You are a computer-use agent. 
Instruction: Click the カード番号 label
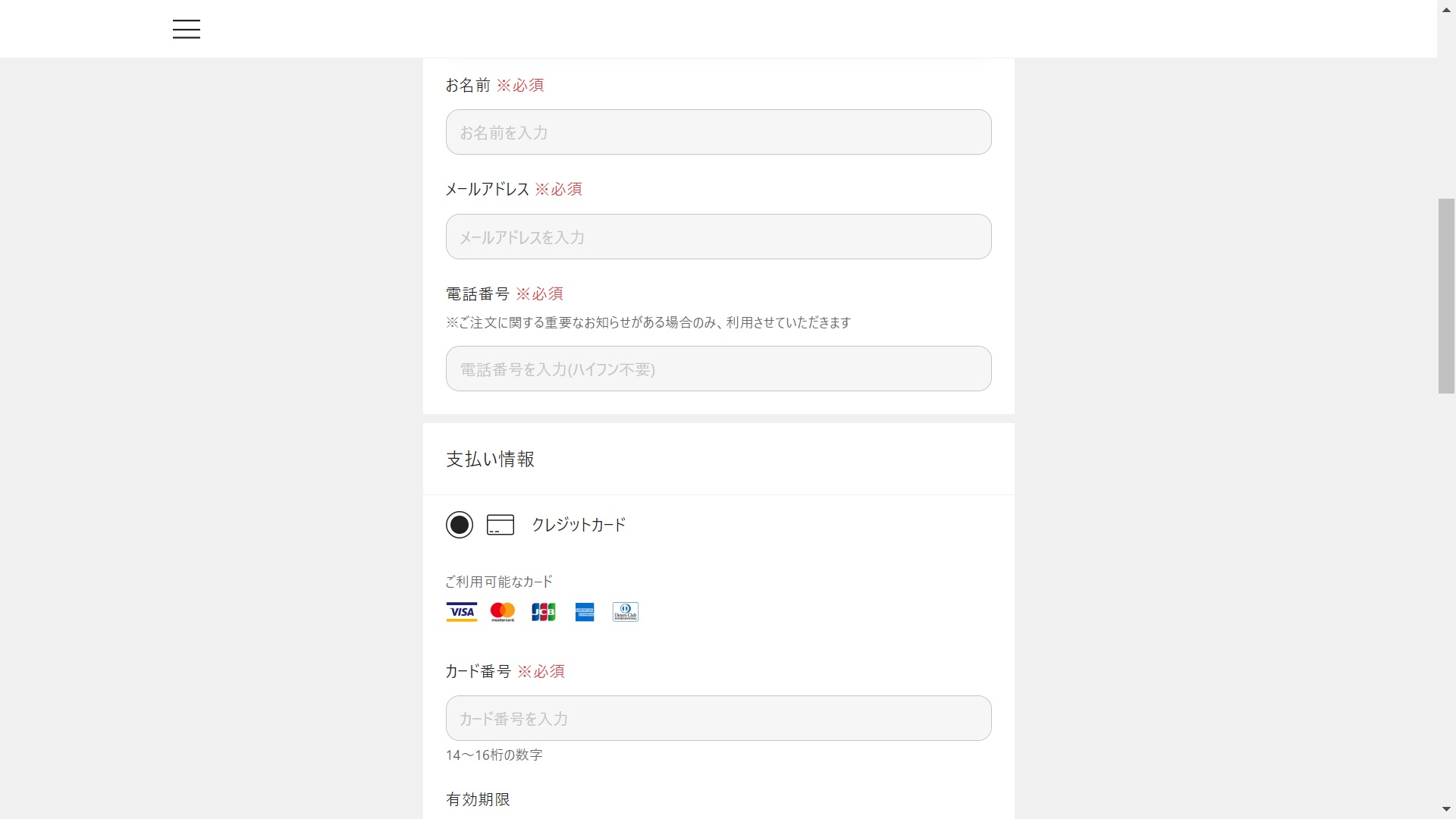[x=479, y=671]
